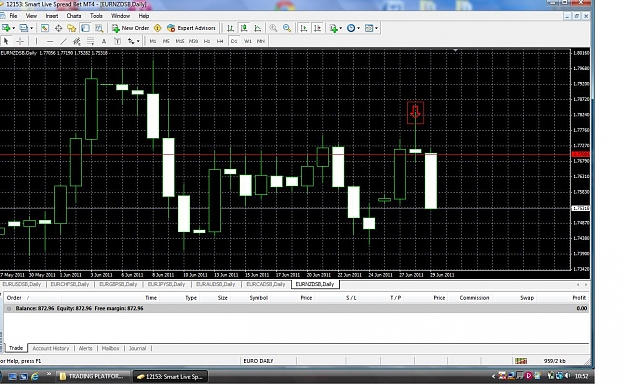
Task: Open the Tools menu
Action: coord(96,16)
